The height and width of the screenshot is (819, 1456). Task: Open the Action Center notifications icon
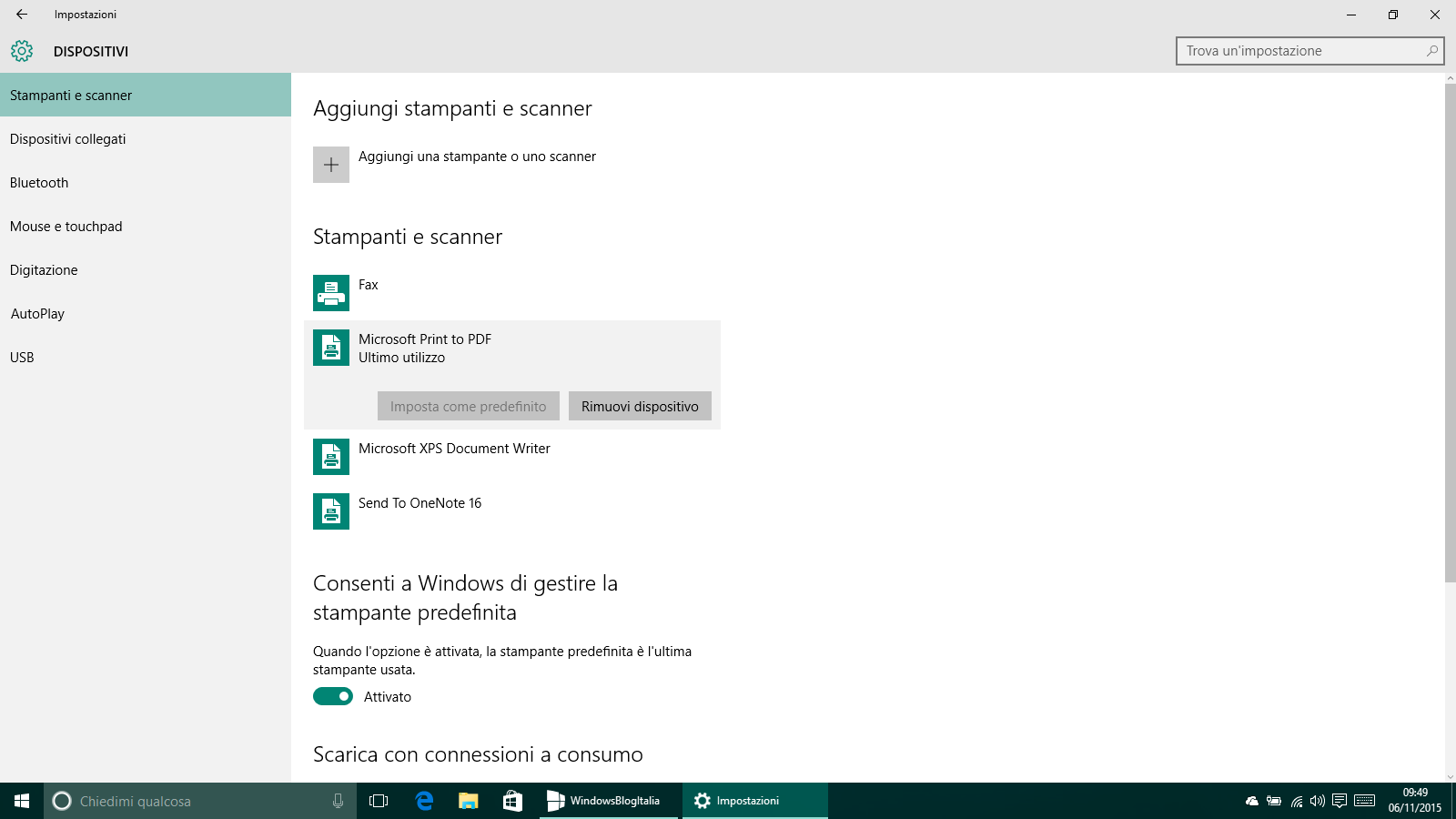click(x=1340, y=801)
